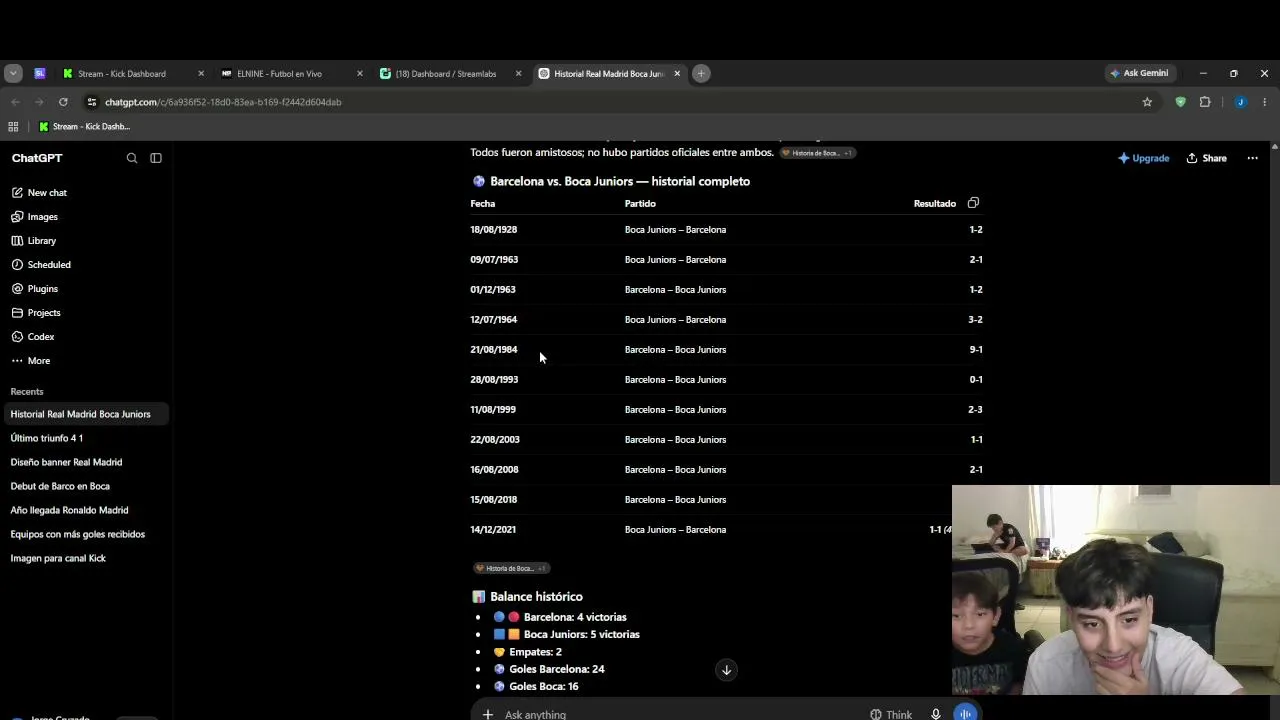Click the page vertical scrollbar
This screenshot has width=1280, height=720.
tap(1275, 430)
